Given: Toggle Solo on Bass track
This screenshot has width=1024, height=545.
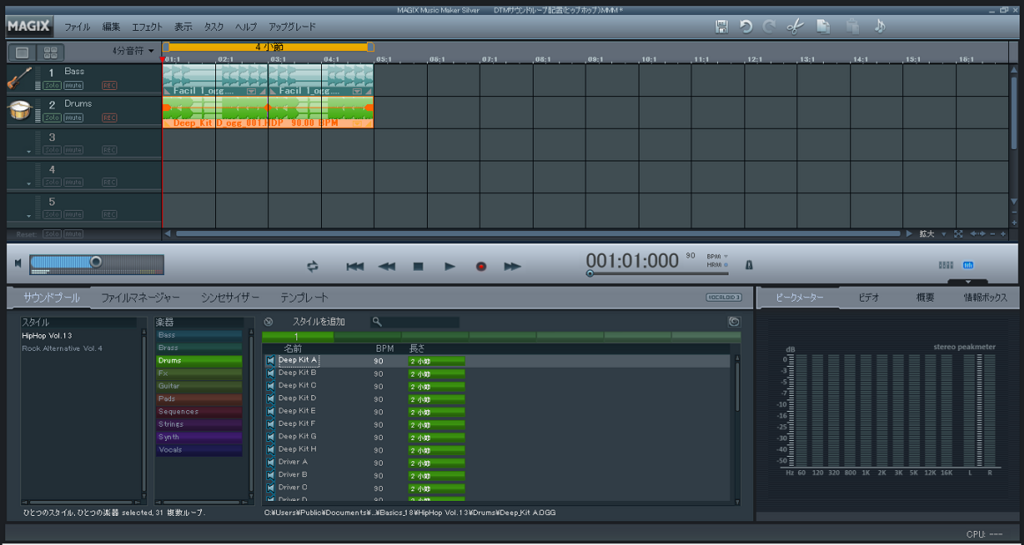Looking at the screenshot, I should [x=52, y=86].
